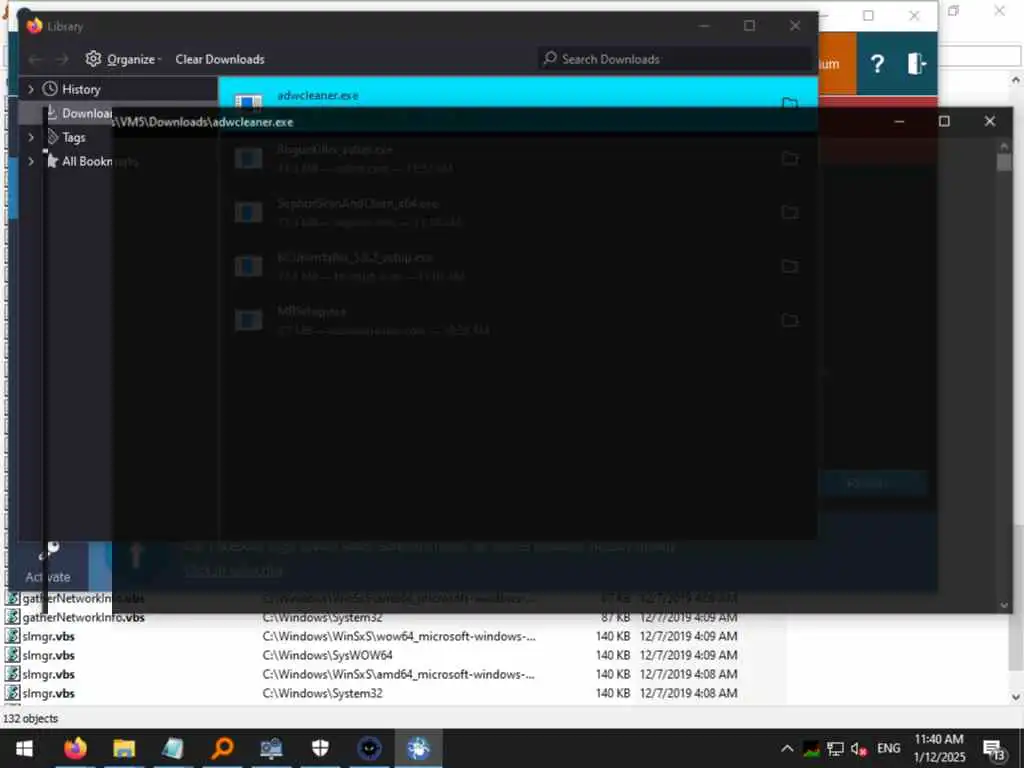
Task: Click the network tray icon
Action: 835,749
